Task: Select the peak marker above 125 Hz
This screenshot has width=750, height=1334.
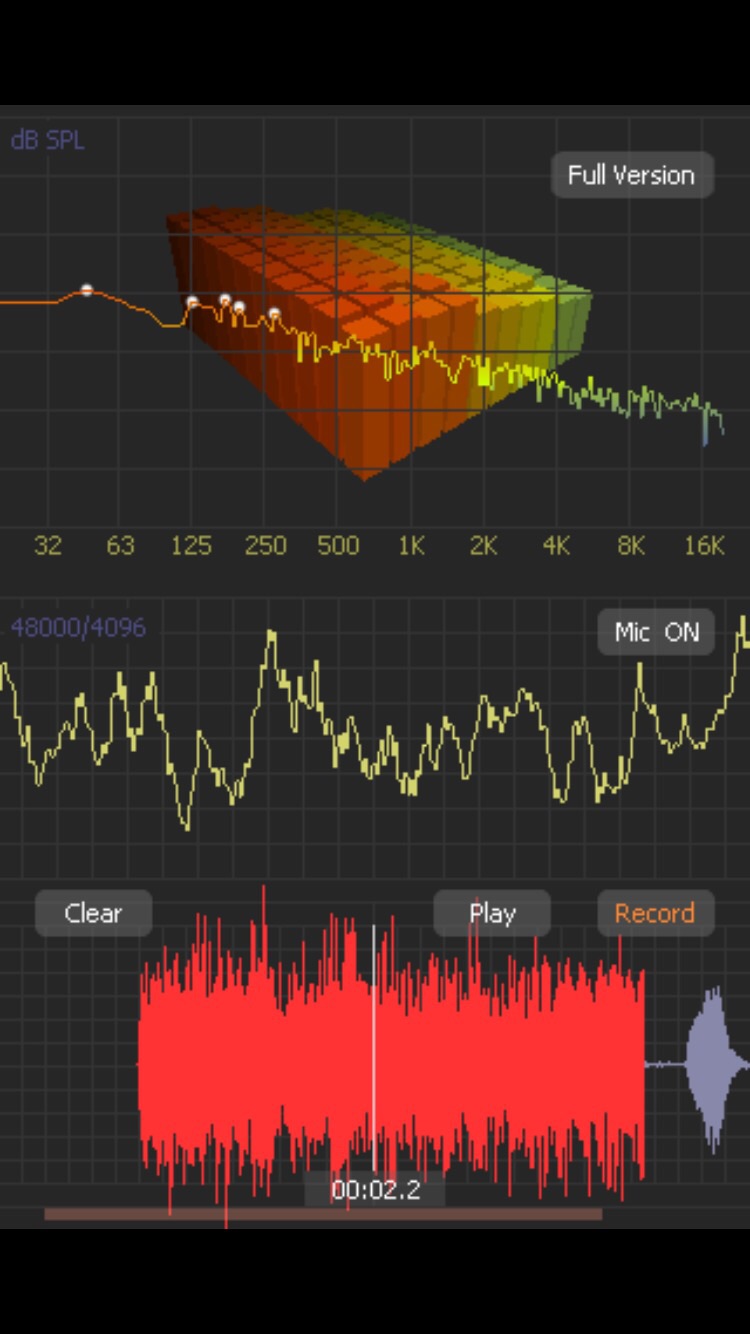Action: [192, 302]
